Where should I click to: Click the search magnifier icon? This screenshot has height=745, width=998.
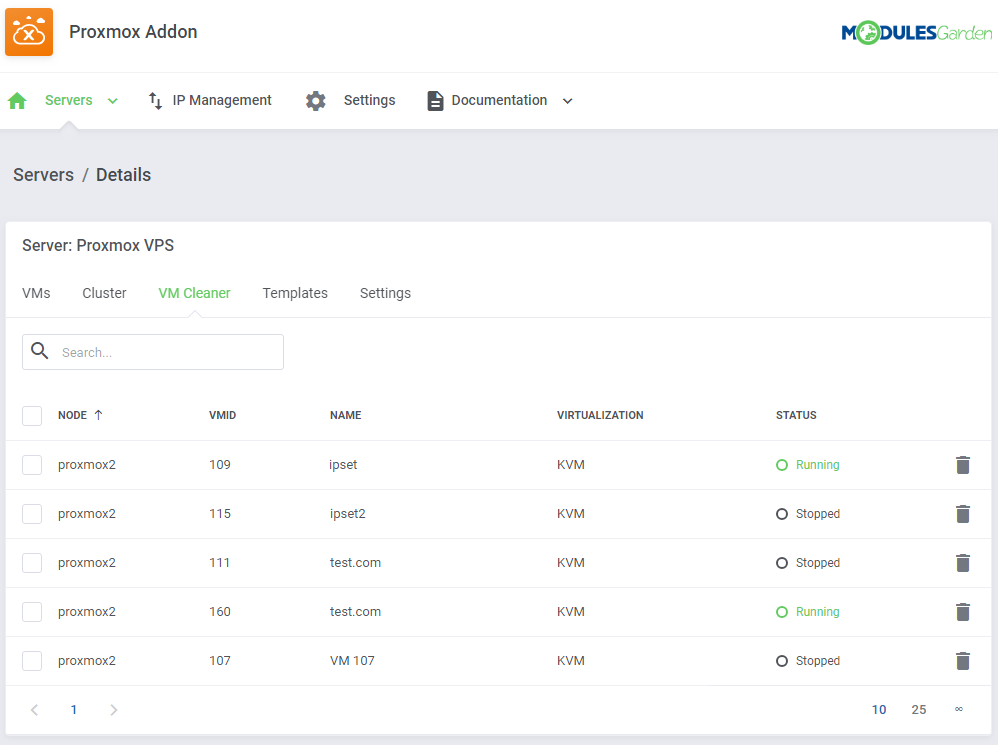pos(39,351)
